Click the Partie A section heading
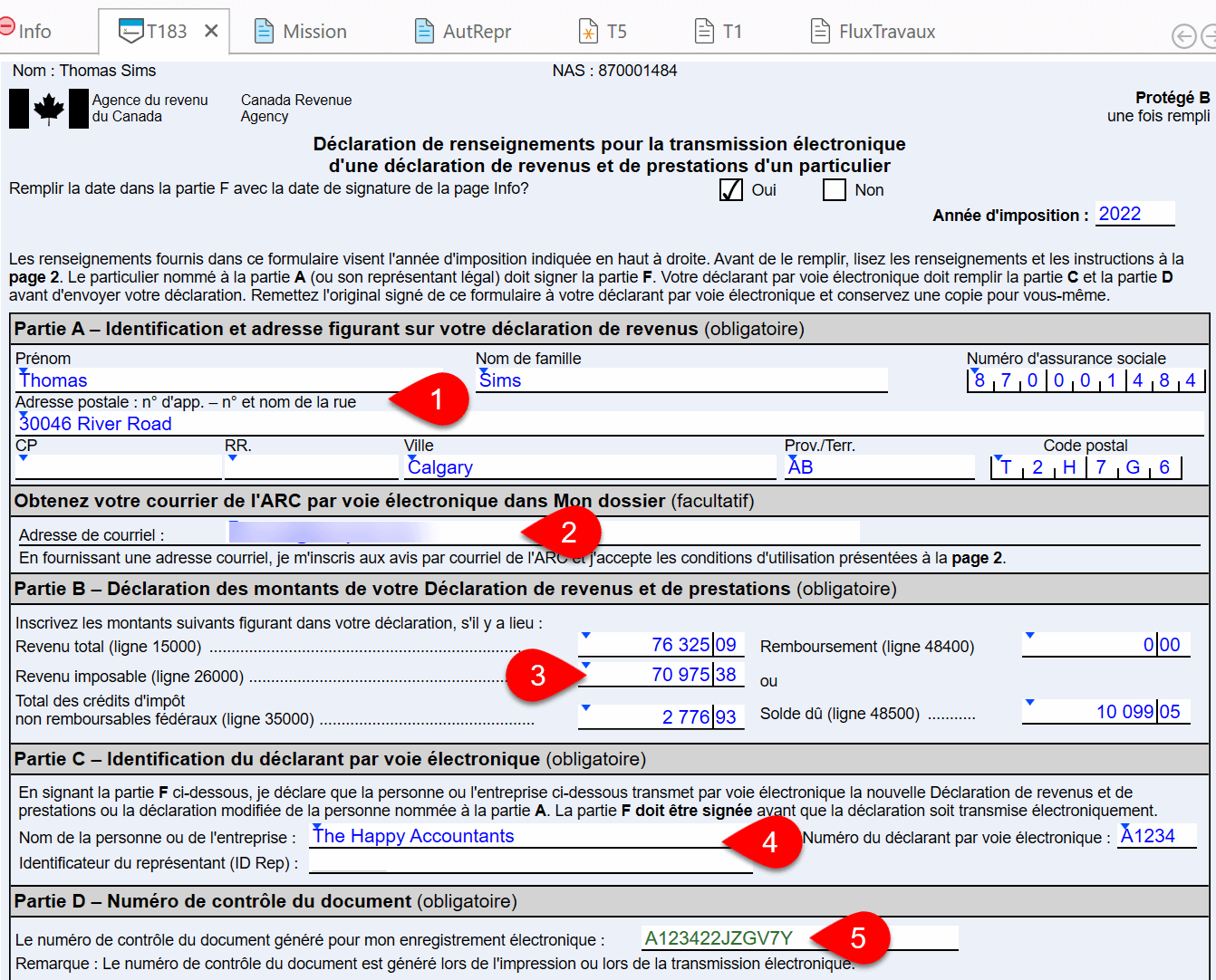This screenshot has width=1216, height=980. point(410,329)
